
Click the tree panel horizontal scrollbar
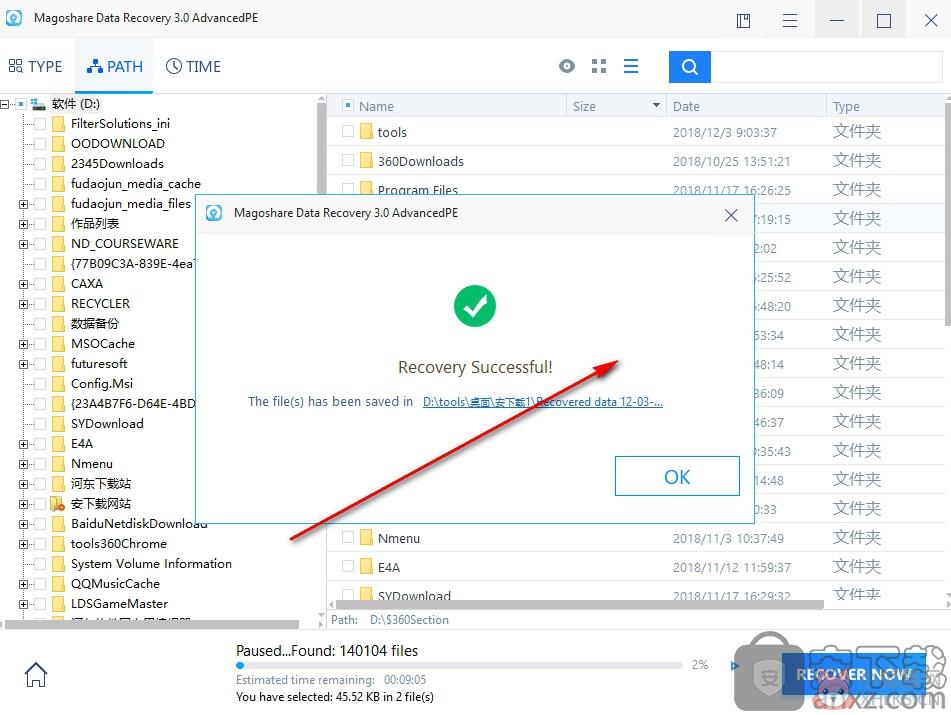click(152, 624)
